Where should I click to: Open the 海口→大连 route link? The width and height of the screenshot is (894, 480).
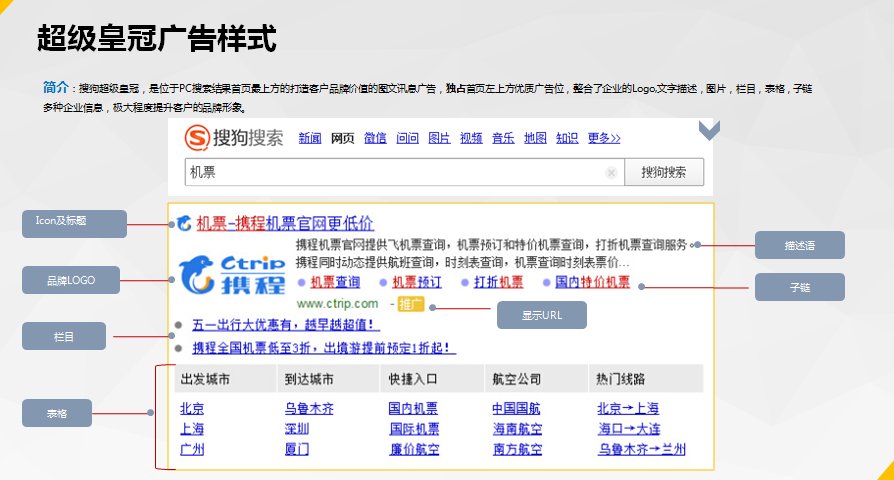629,429
